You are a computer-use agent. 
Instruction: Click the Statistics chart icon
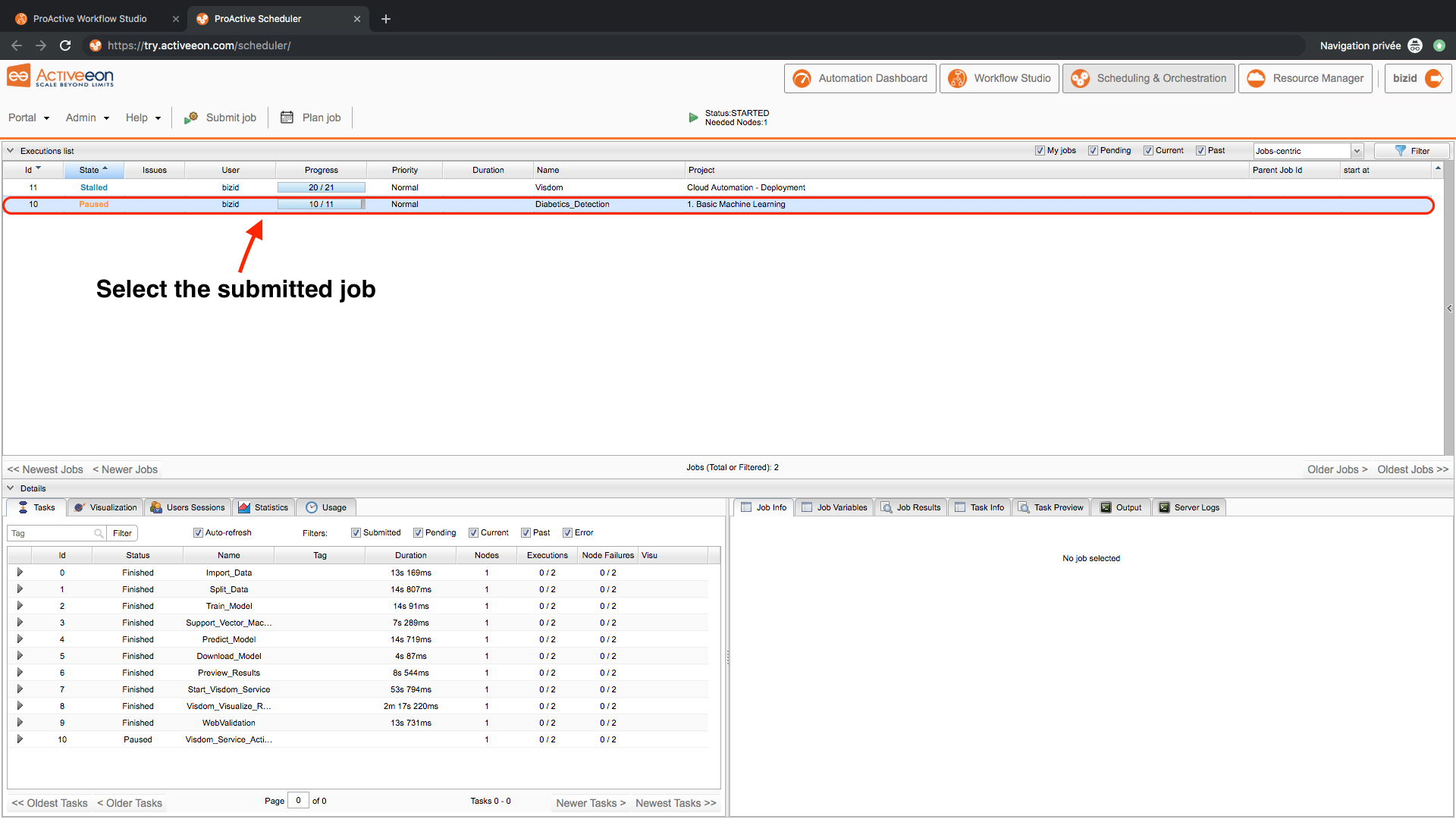(244, 507)
